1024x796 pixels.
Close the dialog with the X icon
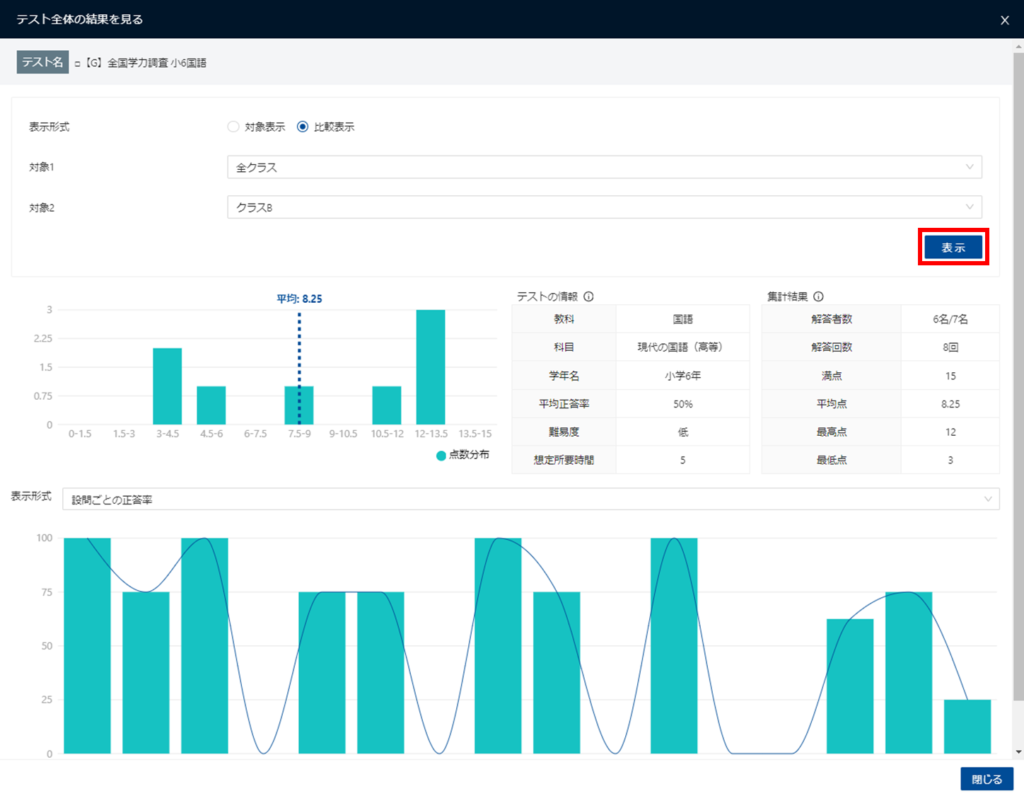tap(1004, 20)
